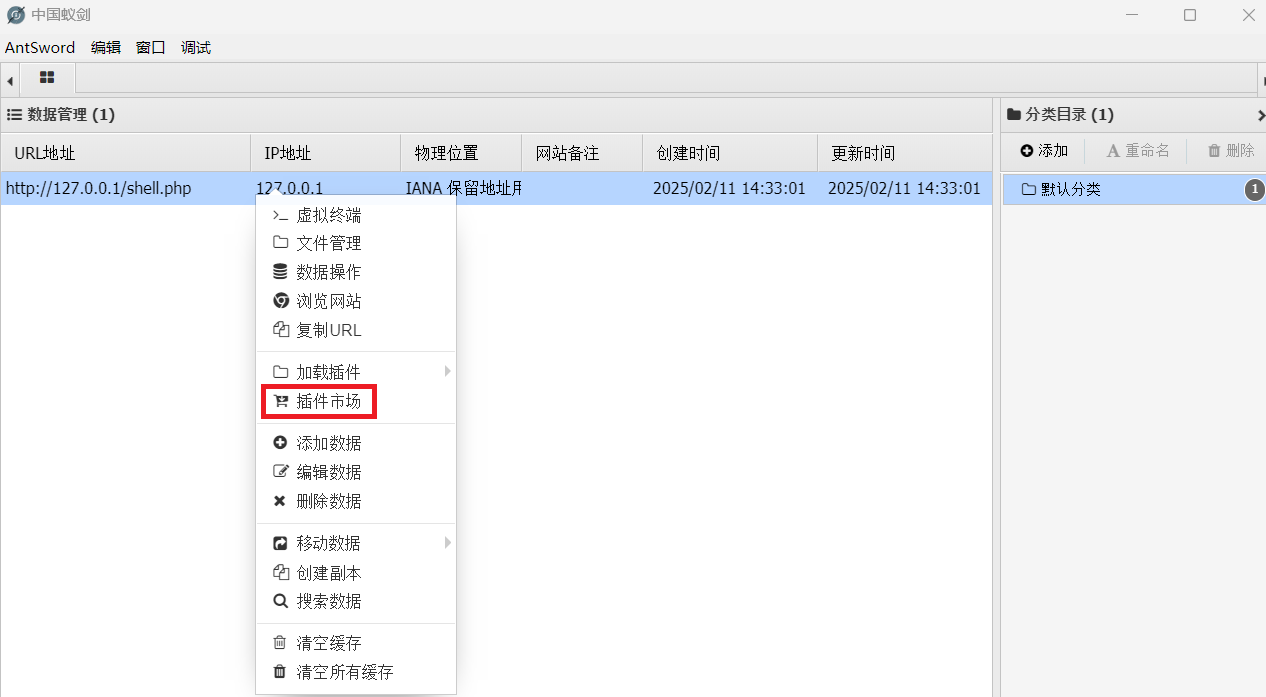
Task: Click the first 2025/02/11 14:33:01 creation time cell
Action: pyautogui.click(x=729, y=188)
